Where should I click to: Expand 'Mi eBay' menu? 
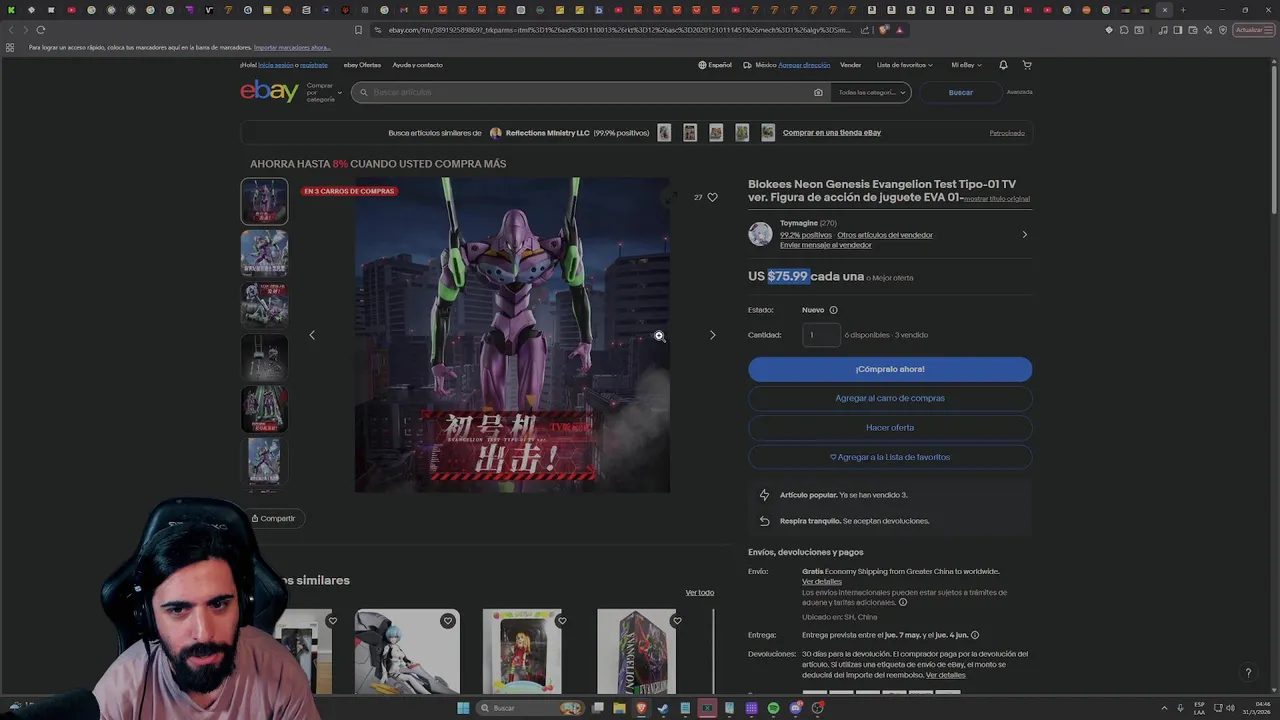point(966,65)
